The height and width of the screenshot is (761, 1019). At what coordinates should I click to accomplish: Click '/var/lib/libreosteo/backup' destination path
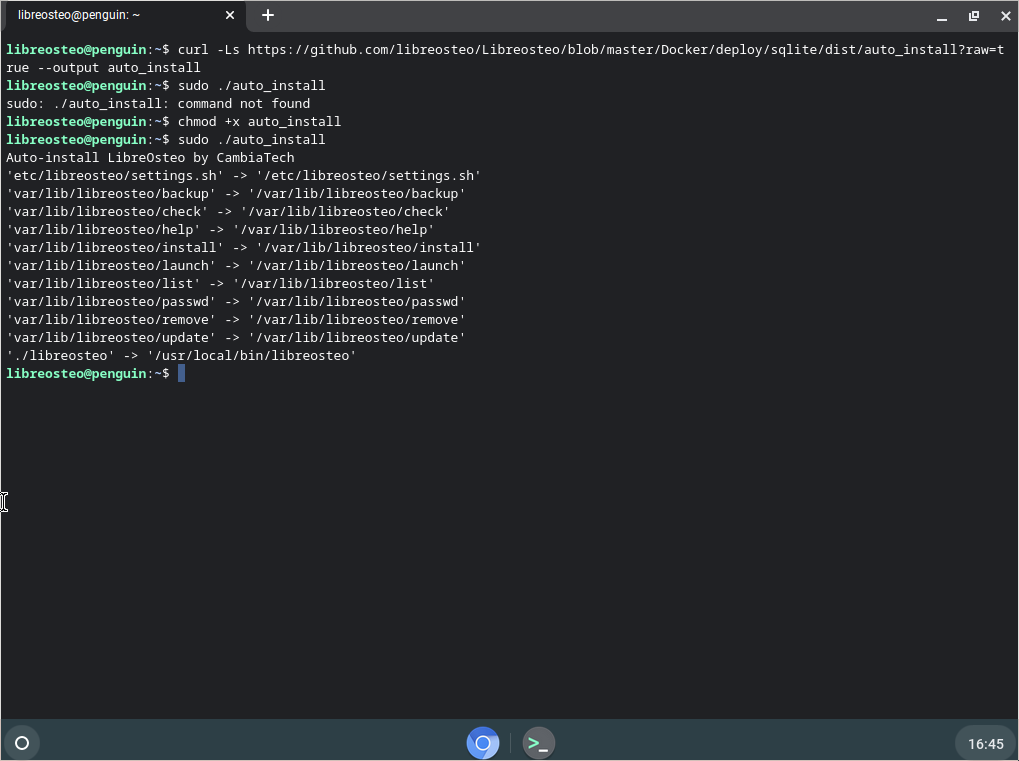tap(357, 194)
